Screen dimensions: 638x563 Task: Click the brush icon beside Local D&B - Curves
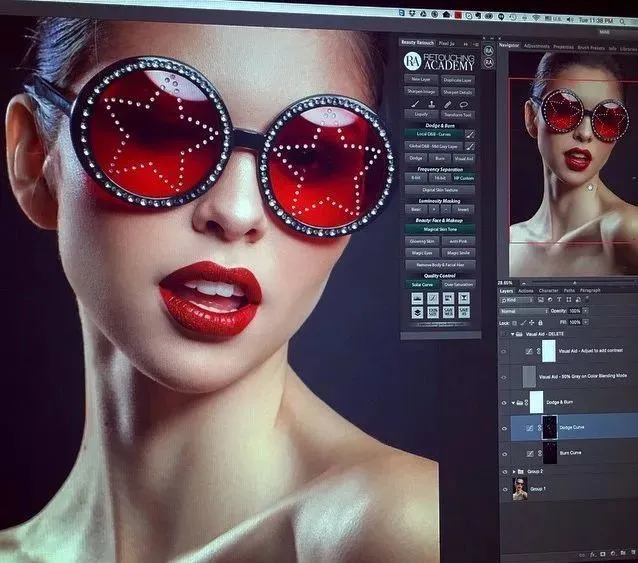point(470,134)
